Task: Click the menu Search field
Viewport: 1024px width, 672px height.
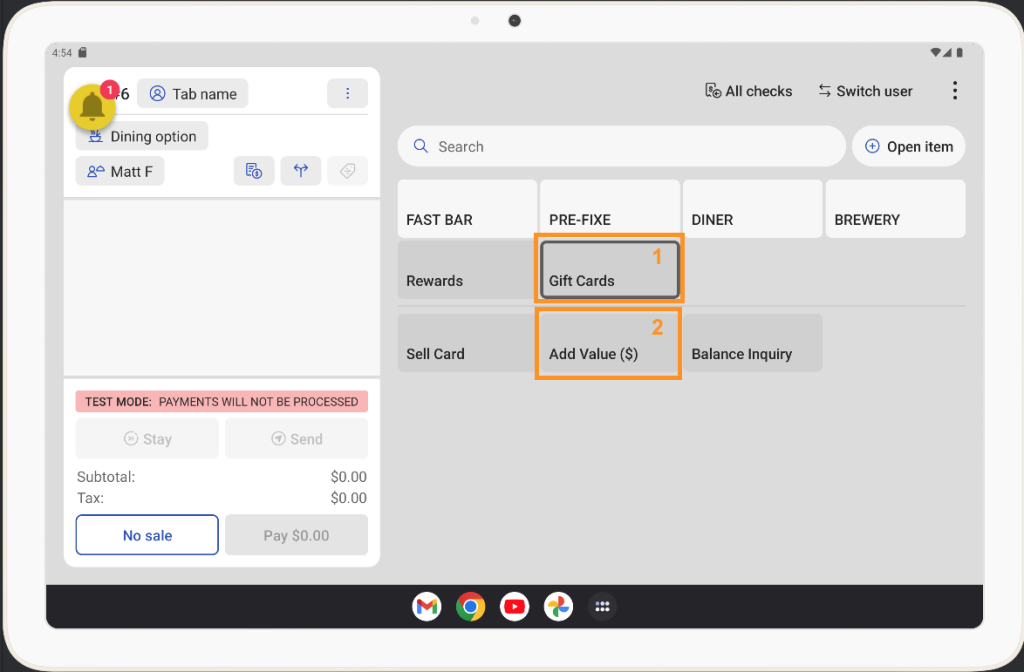Action: click(x=621, y=146)
